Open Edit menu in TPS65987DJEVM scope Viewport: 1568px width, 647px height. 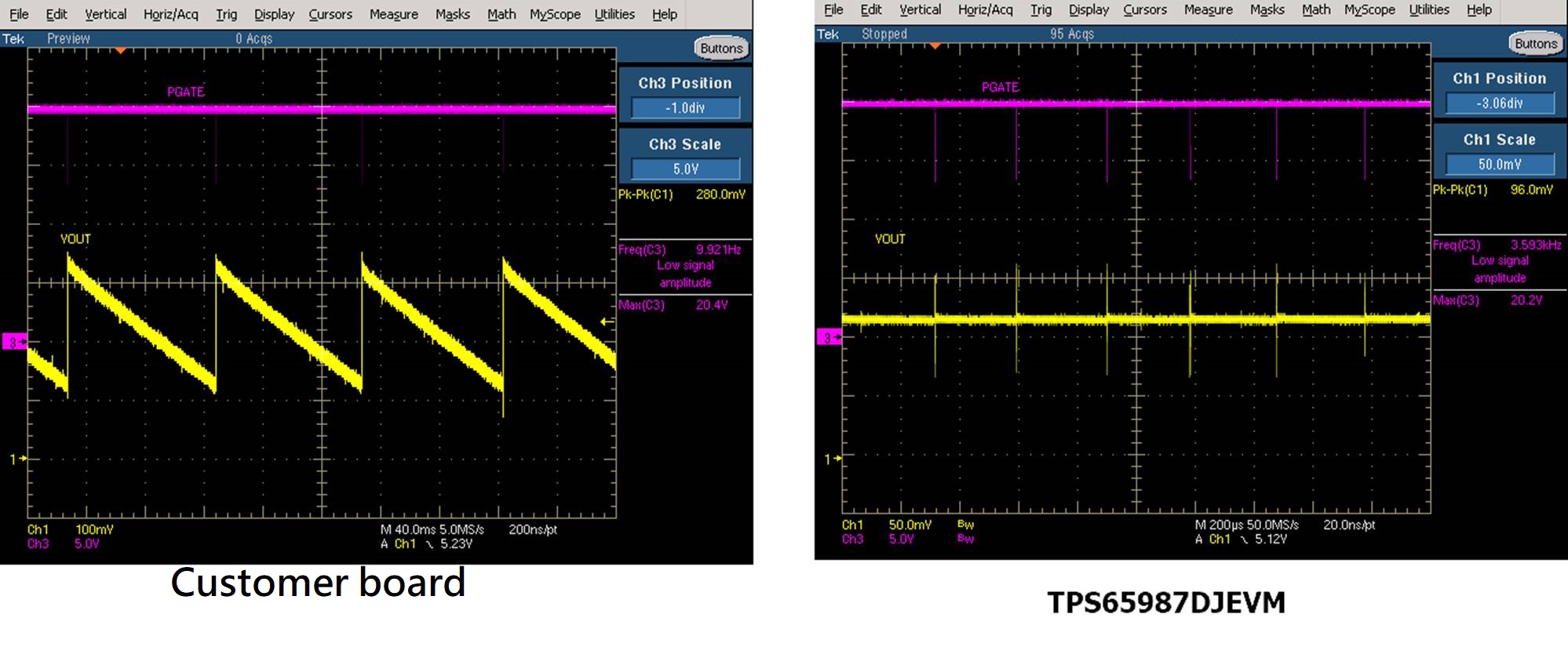pyautogui.click(x=871, y=9)
